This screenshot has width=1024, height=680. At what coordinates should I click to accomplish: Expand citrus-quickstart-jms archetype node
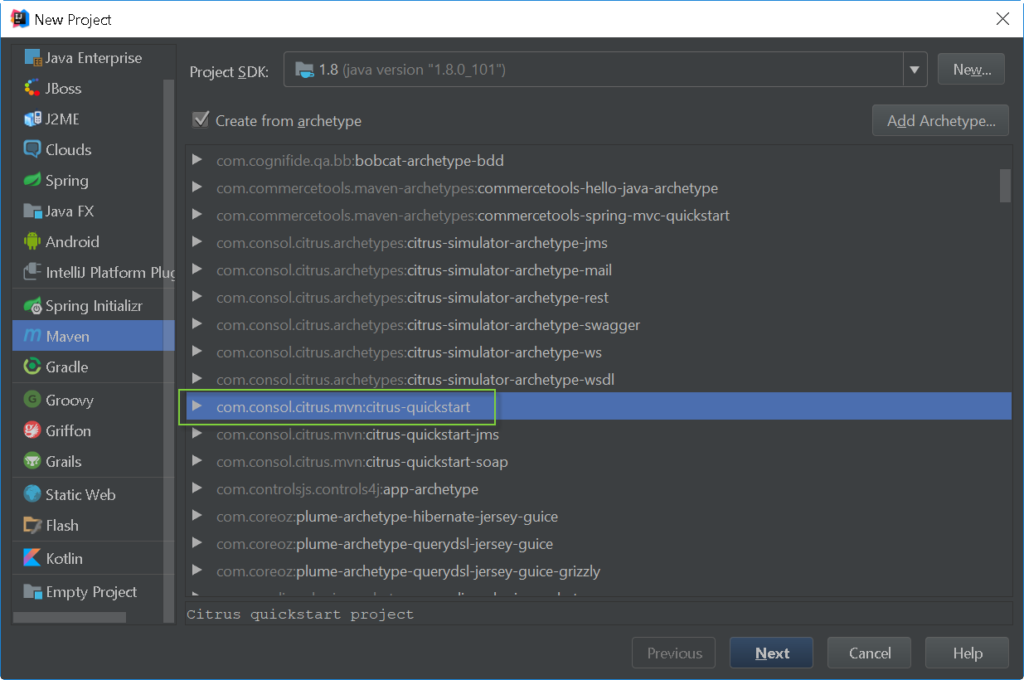click(197, 434)
